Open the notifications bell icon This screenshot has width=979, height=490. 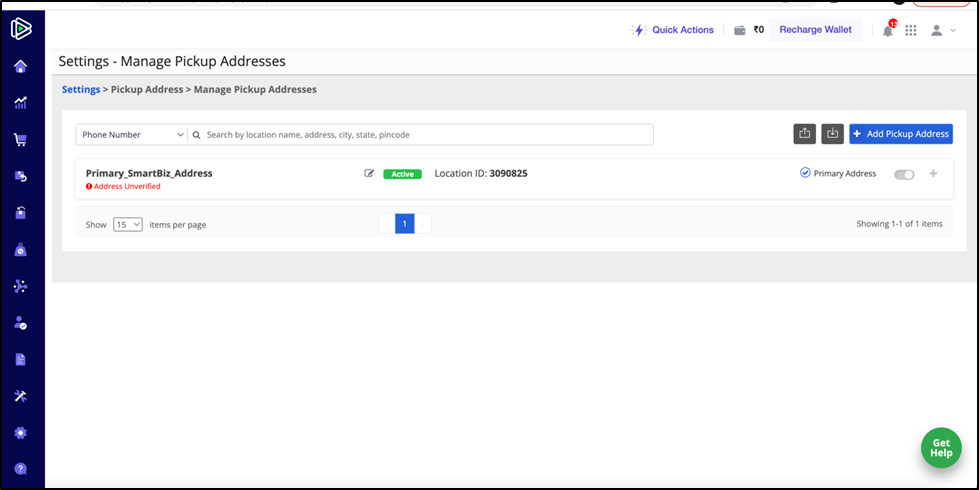point(887,30)
